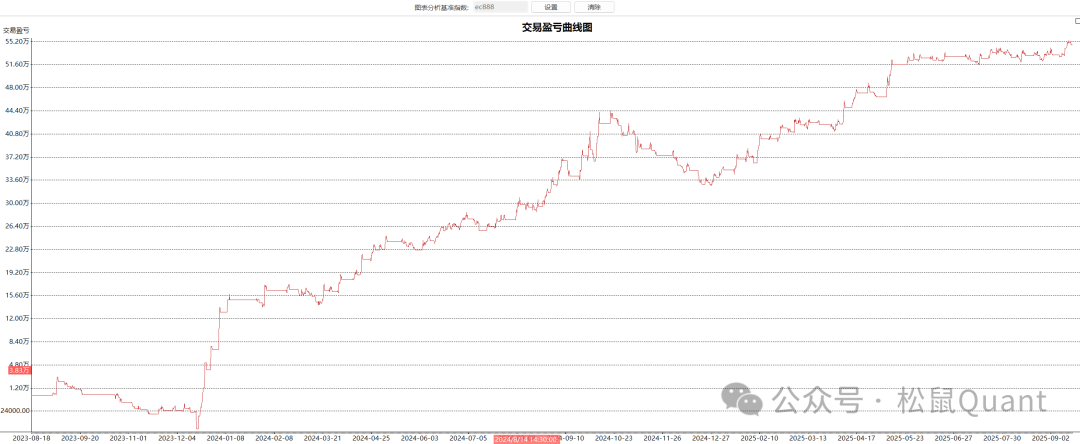Toggle the checkbox at chart's top-right corner

coord(1076,20)
